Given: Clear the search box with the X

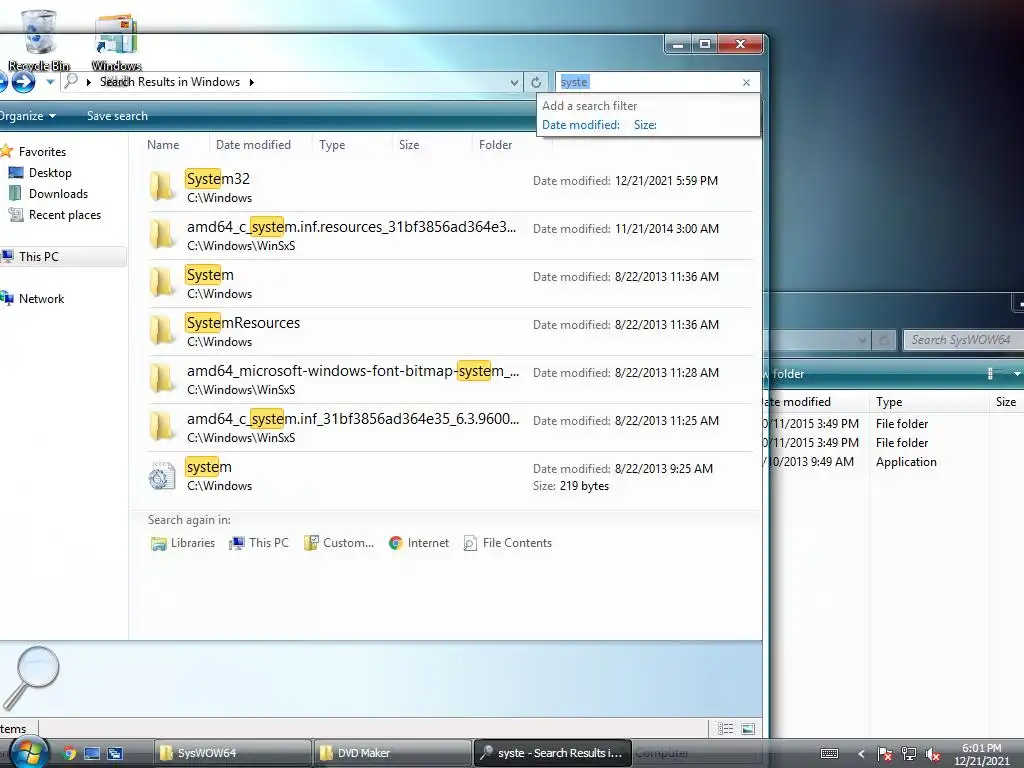Looking at the screenshot, I should point(746,82).
